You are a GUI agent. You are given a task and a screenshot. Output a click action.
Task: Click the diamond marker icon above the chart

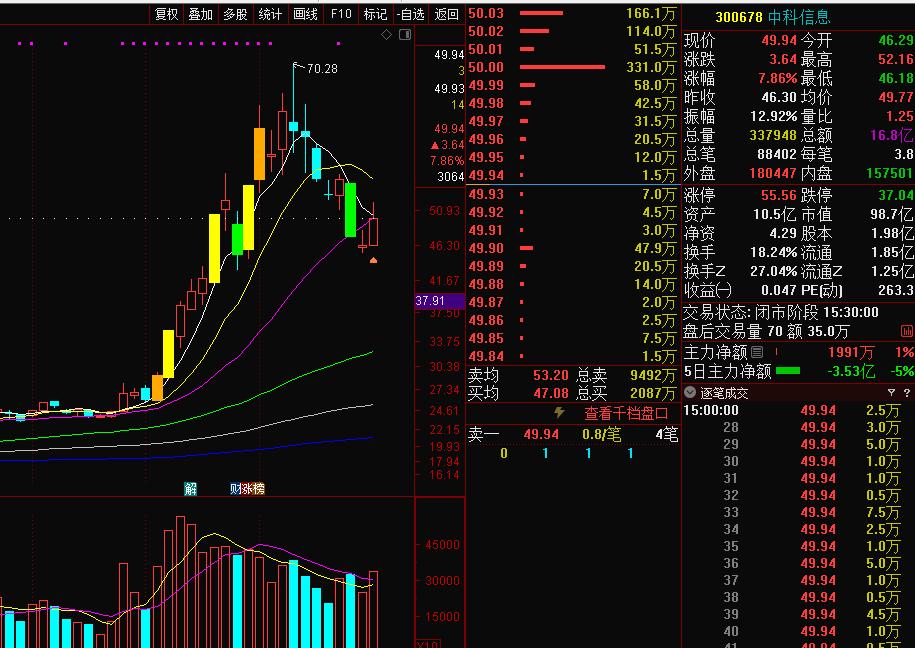386,35
